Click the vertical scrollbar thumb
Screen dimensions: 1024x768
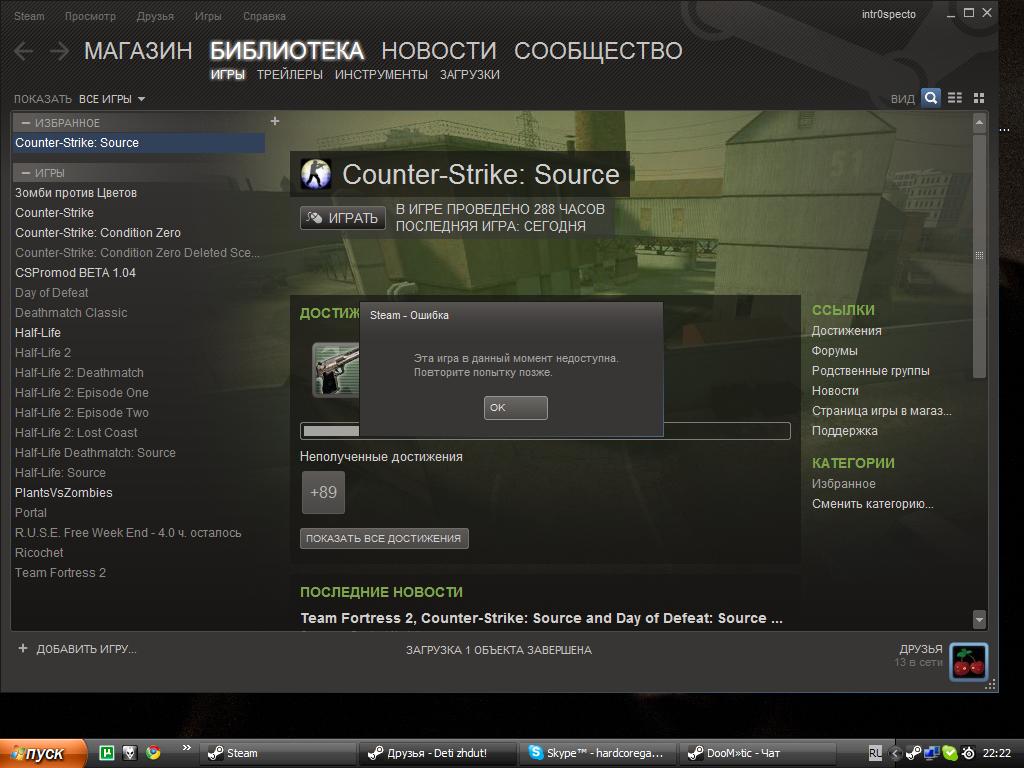point(979,255)
